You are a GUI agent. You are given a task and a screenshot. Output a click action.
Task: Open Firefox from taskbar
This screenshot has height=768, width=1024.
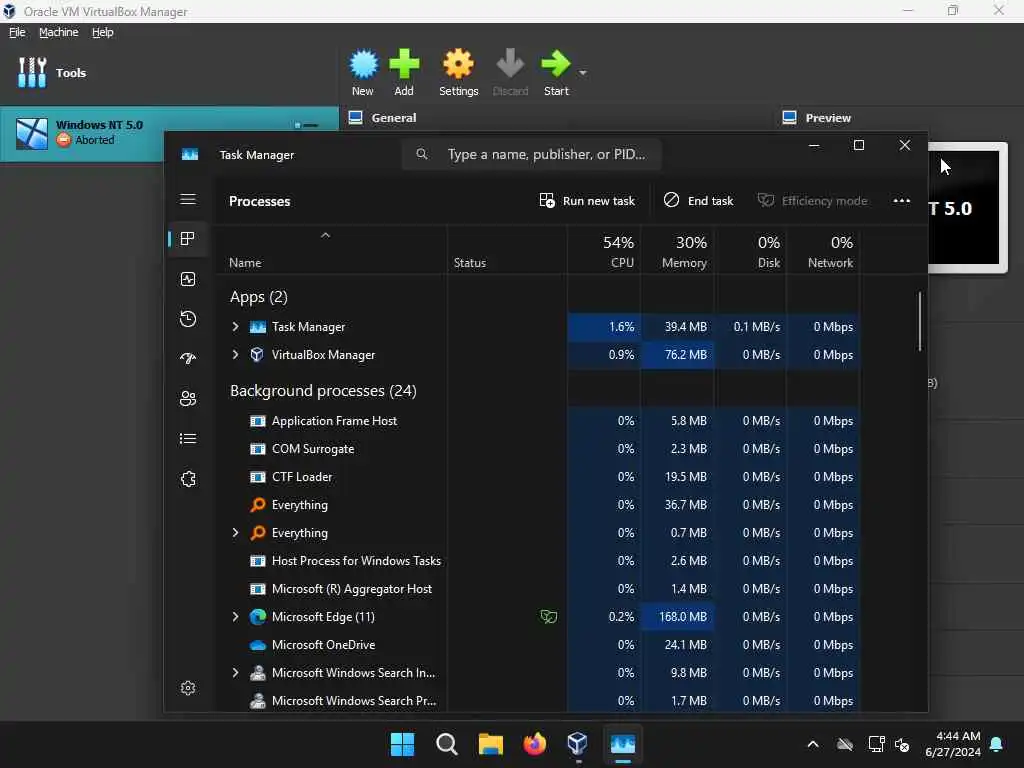click(534, 744)
